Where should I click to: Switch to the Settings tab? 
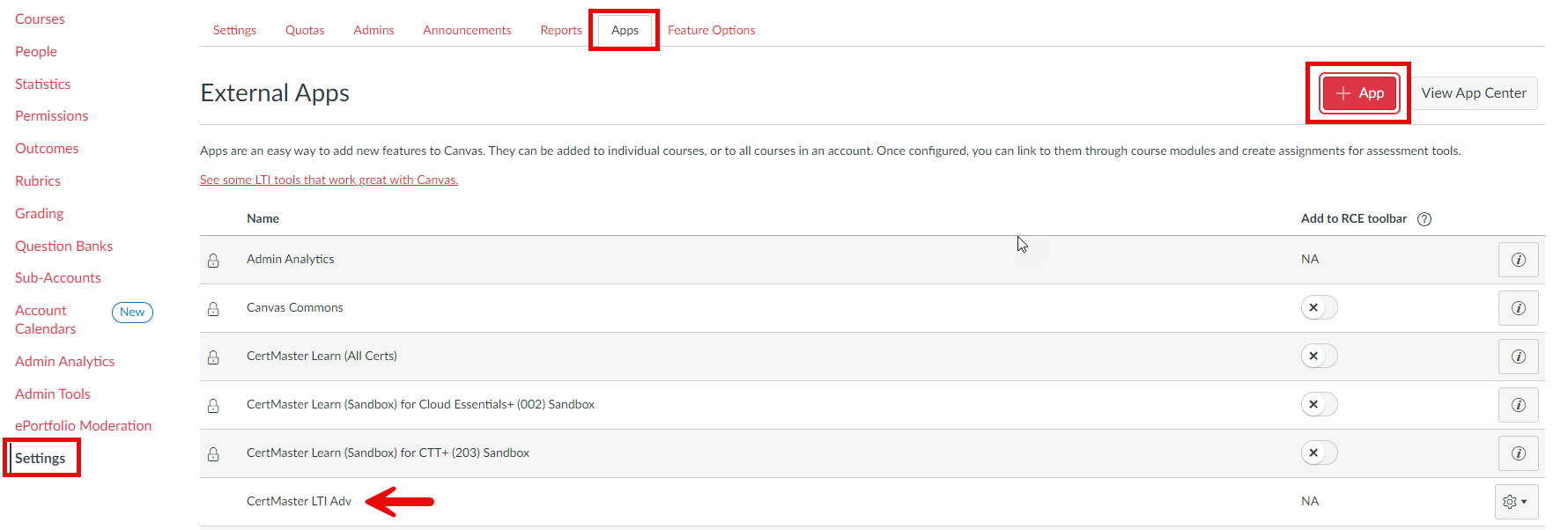point(234,30)
